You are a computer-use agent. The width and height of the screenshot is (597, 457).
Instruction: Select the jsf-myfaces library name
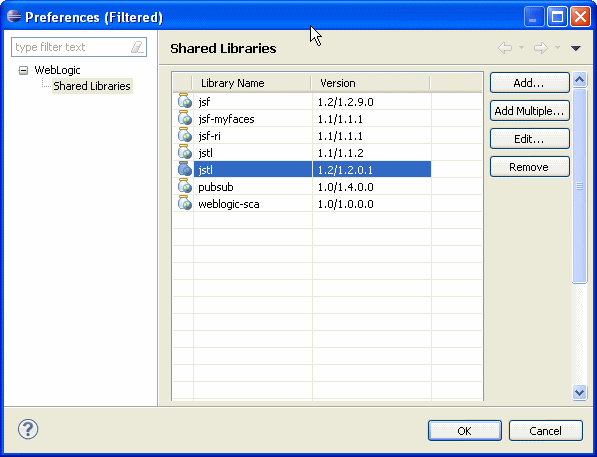[x=226, y=119]
